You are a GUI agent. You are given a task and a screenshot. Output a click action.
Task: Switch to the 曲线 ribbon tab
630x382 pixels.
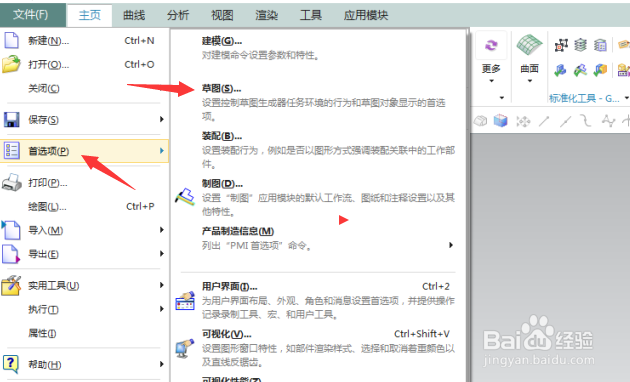pyautogui.click(x=134, y=15)
